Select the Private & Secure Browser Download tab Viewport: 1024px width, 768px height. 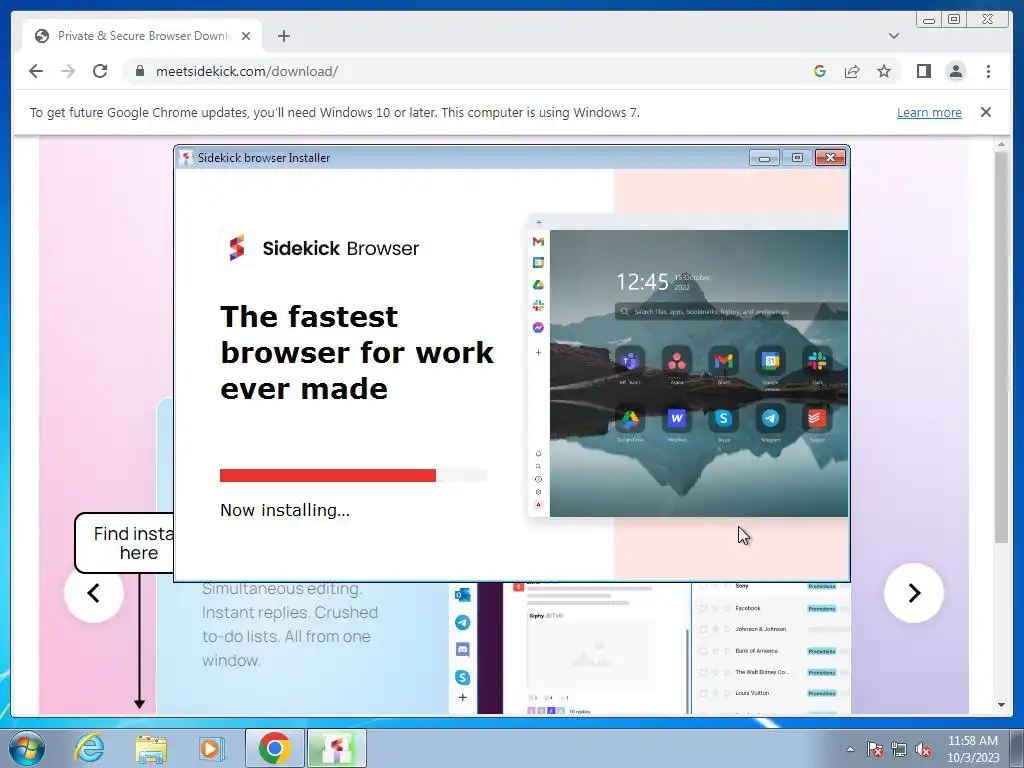142,36
